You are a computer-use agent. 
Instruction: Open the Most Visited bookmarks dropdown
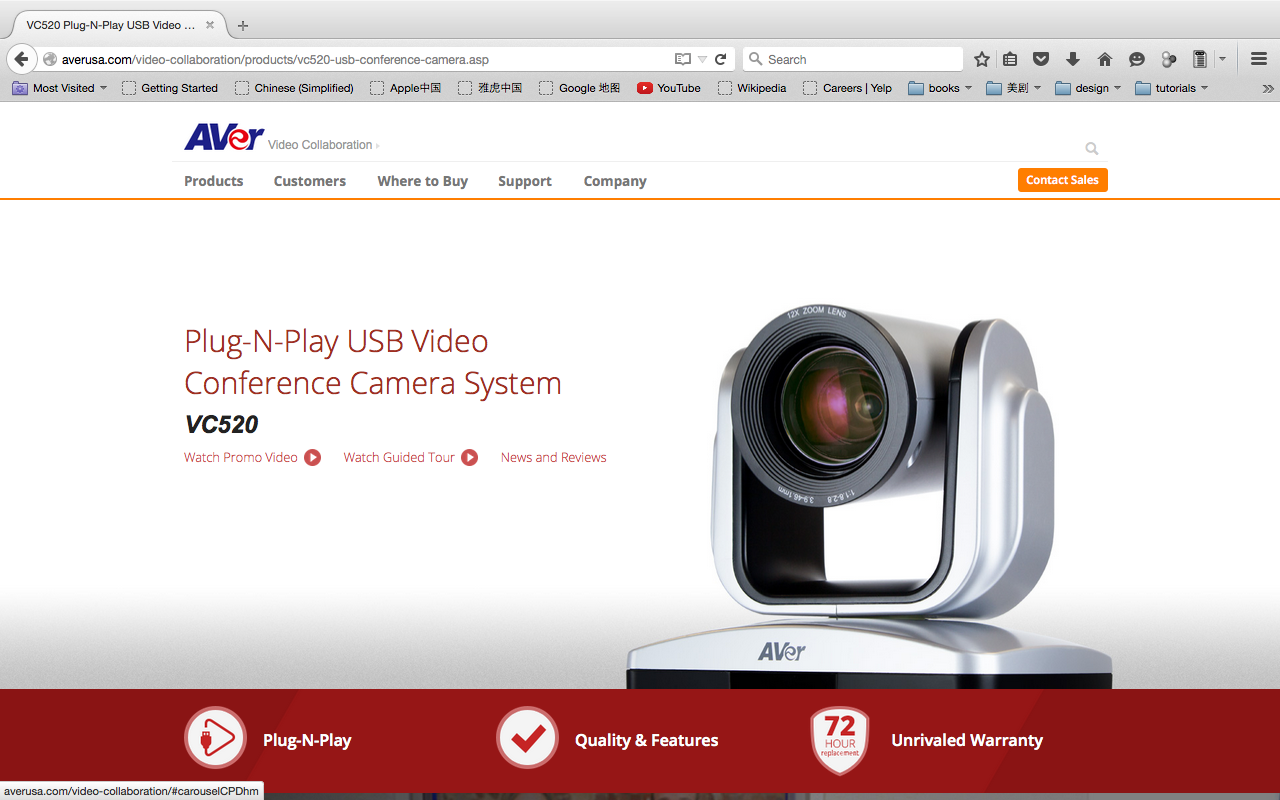60,88
